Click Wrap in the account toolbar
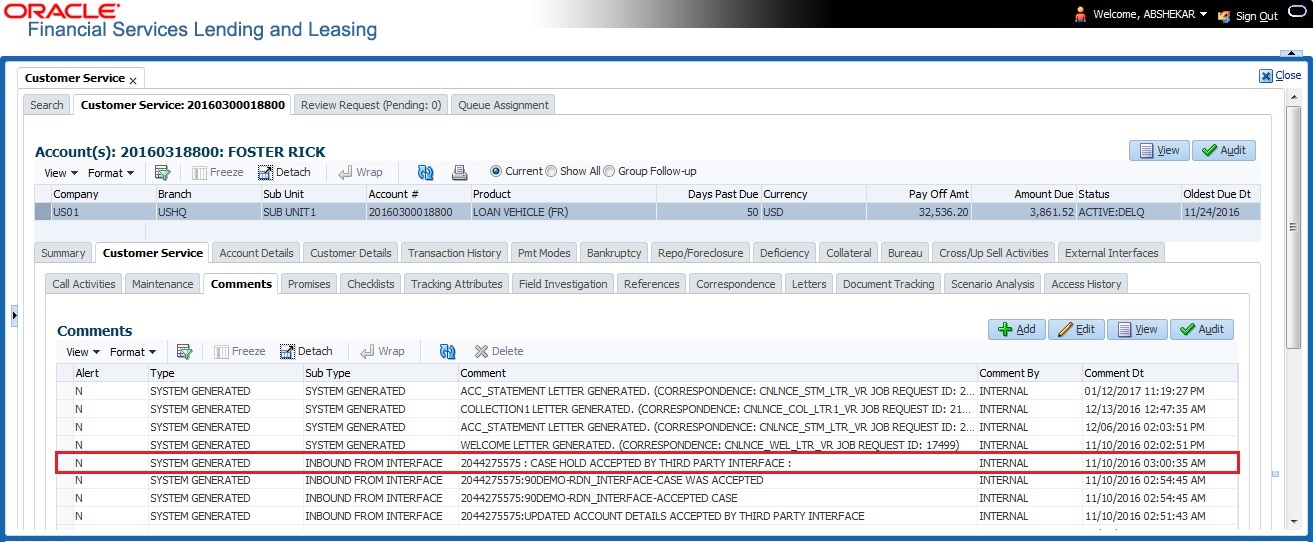Viewport: 1313px width, 542px height. [x=360, y=172]
